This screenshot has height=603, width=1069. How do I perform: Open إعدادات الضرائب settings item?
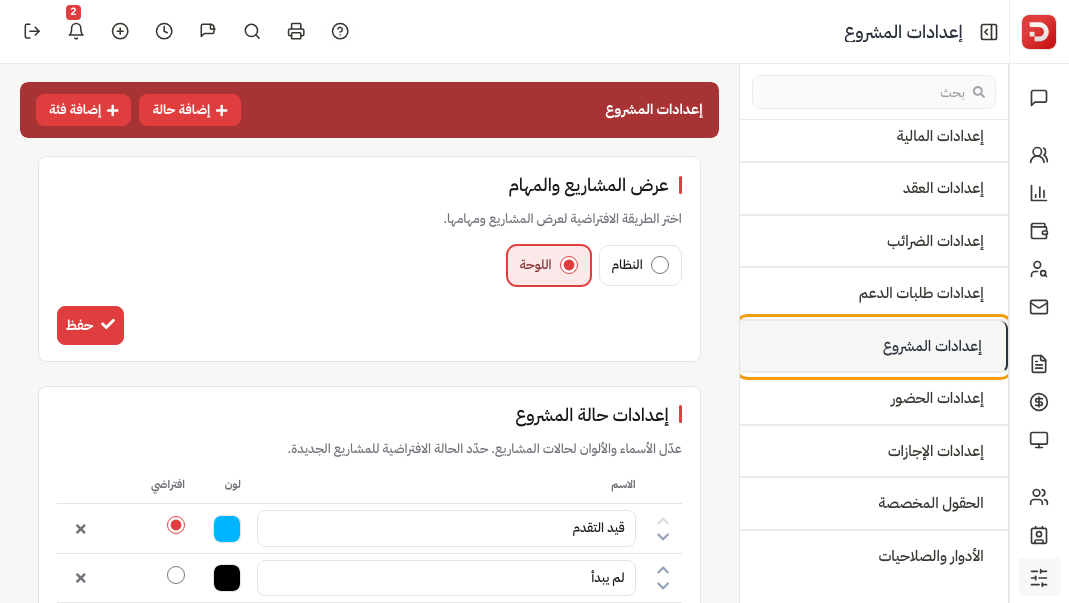click(873, 241)
